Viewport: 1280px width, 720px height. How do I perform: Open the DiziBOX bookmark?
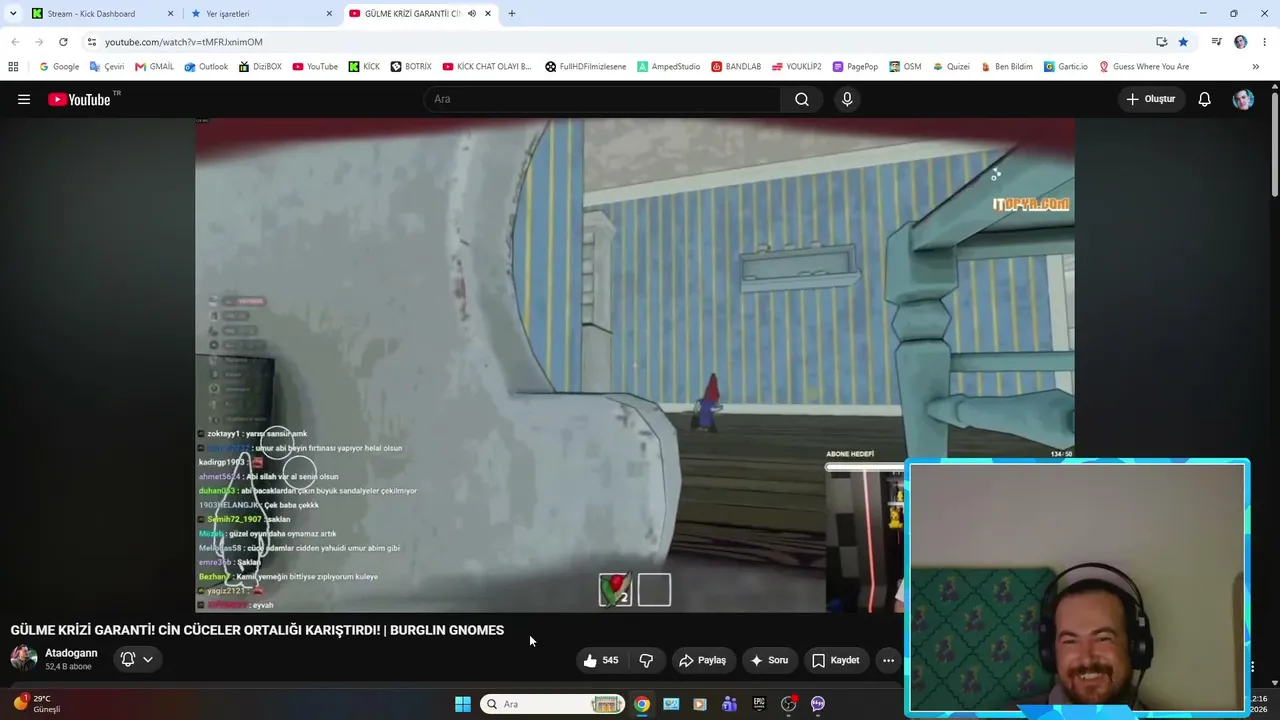(x=260, y=67)
